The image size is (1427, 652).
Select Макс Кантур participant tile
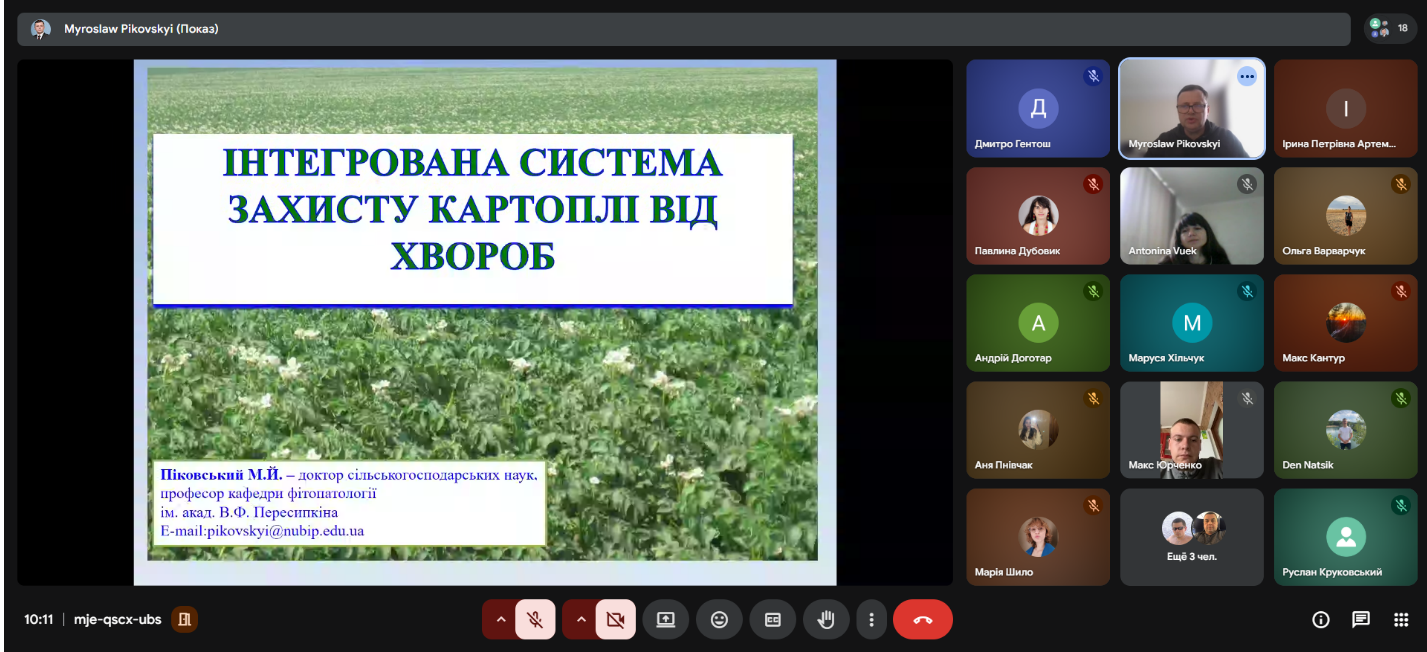1346,323
